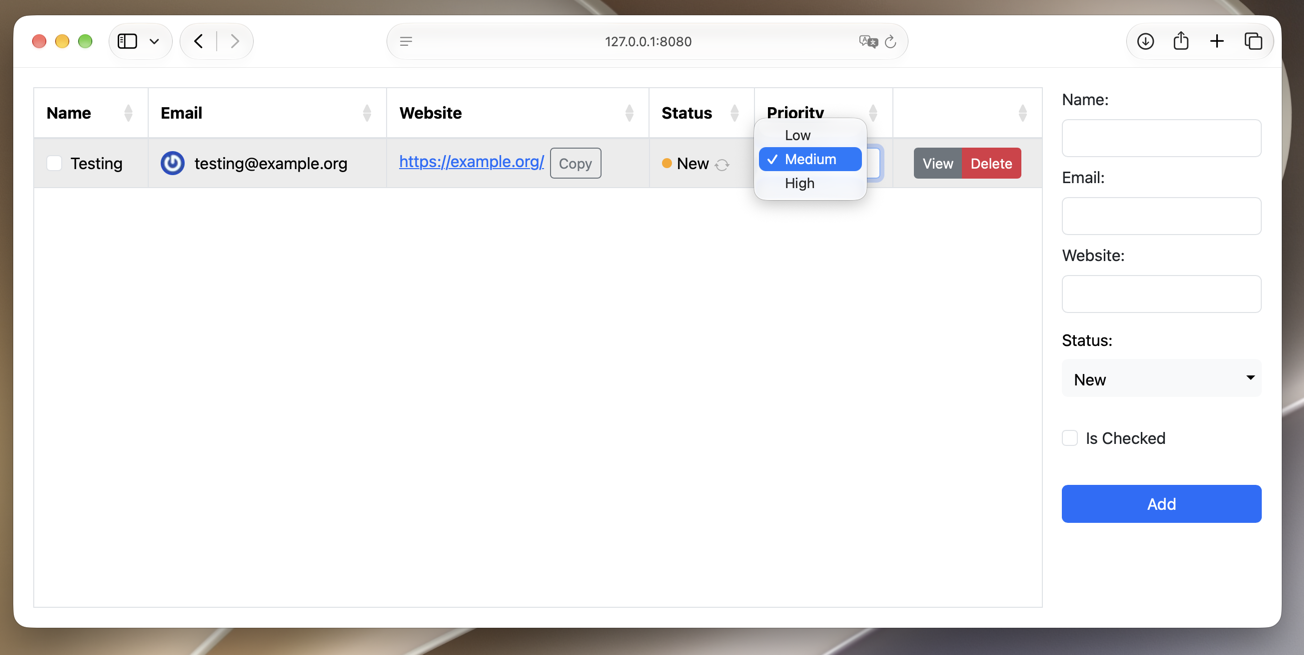Sort table by Status column arrows
Screen dimensions: 1304x655
click(x=734, y=113)
